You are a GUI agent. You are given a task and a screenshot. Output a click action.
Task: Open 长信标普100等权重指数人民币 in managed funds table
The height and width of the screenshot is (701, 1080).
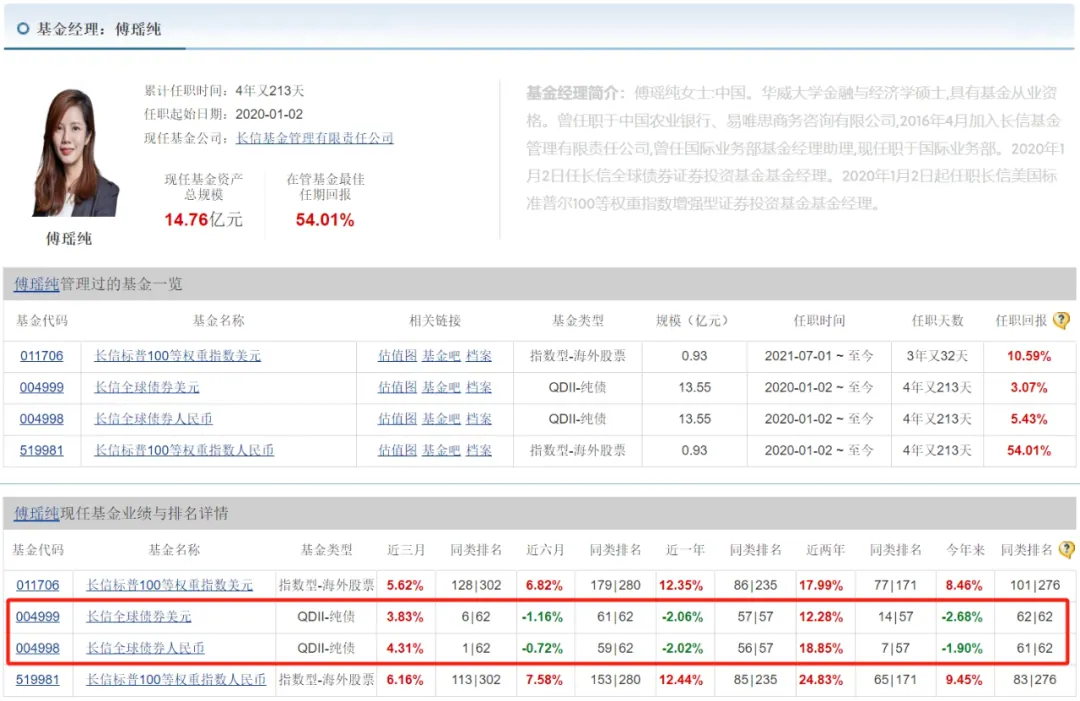tap(184, 450)
